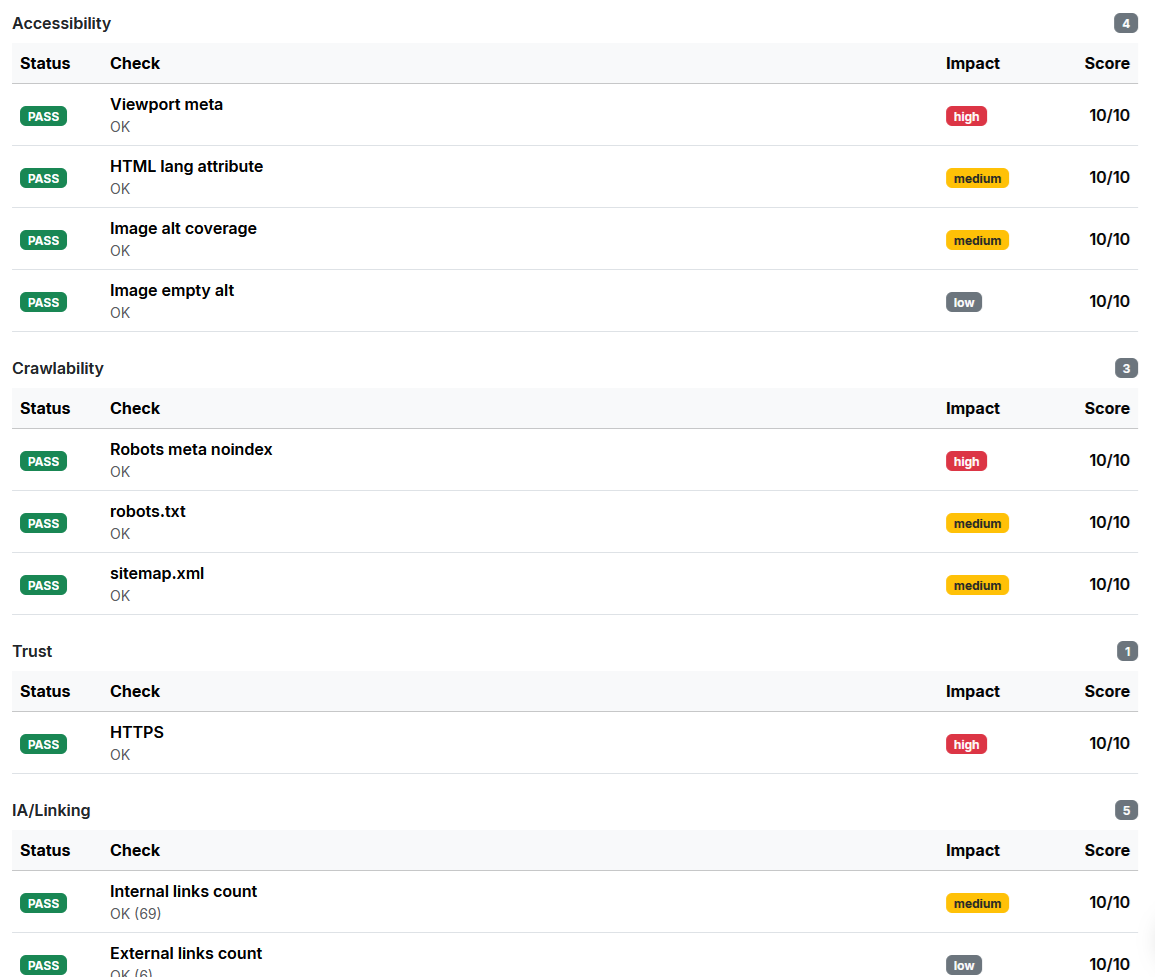
Task: Select the Check column header in Trust table
Action: pyautogui.click(x=135, y=691)
